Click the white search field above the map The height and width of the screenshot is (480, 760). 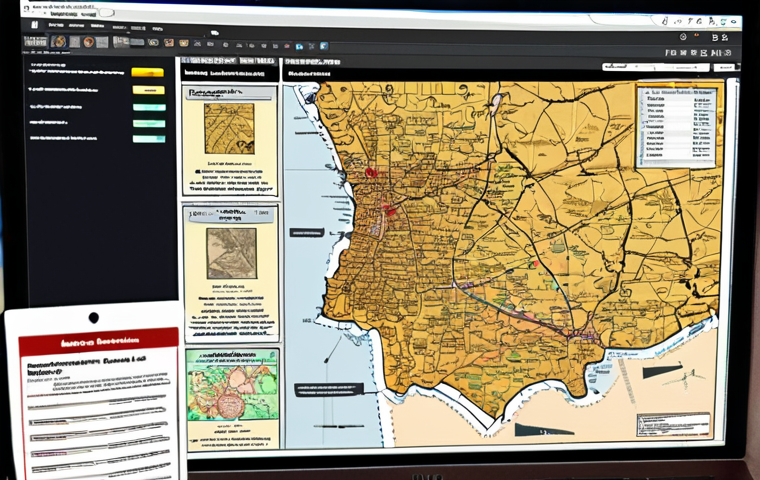pos(656,67)
